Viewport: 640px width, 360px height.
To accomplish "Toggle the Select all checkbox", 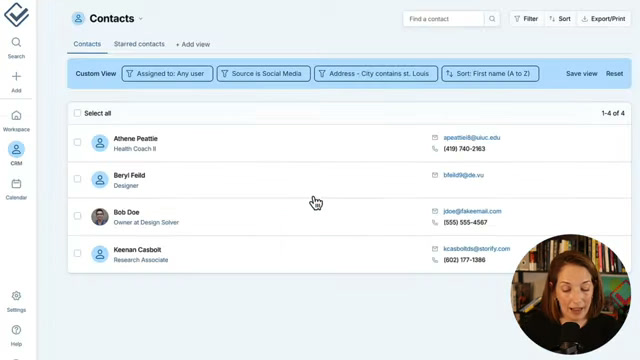I will (x=77, y=113).
